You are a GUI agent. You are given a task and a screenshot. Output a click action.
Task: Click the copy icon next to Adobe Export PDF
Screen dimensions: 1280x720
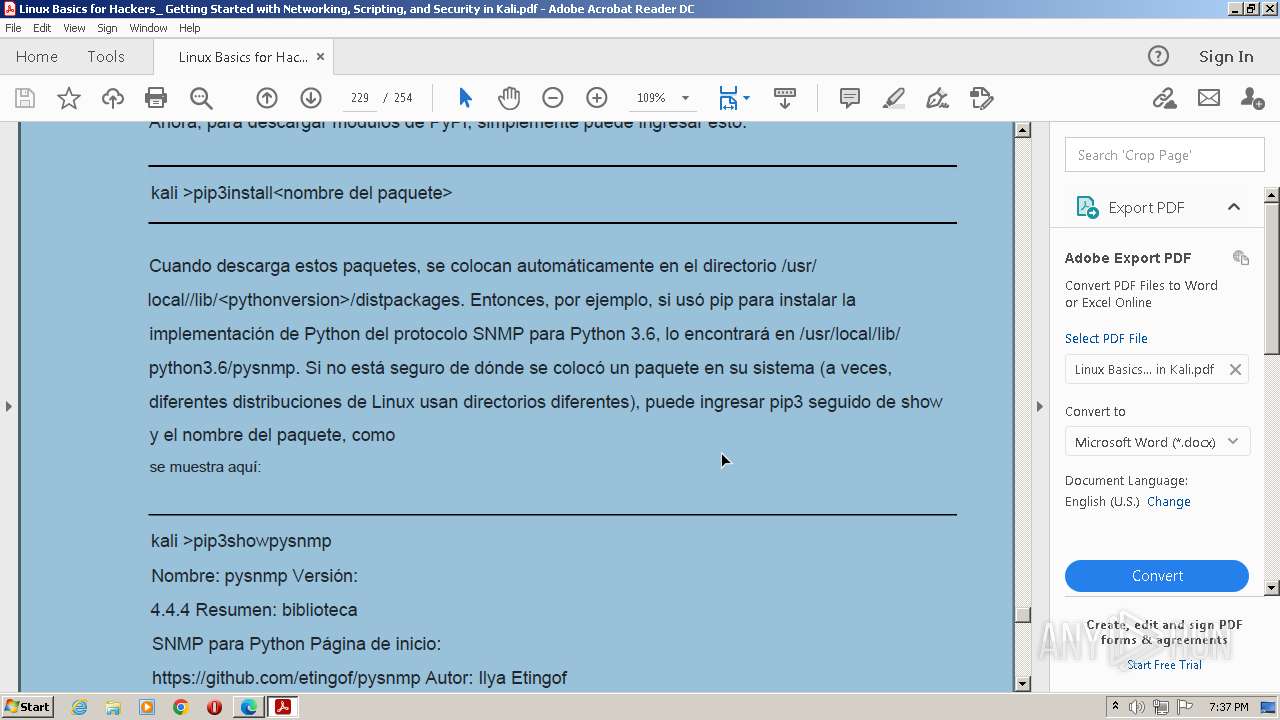1241,258
